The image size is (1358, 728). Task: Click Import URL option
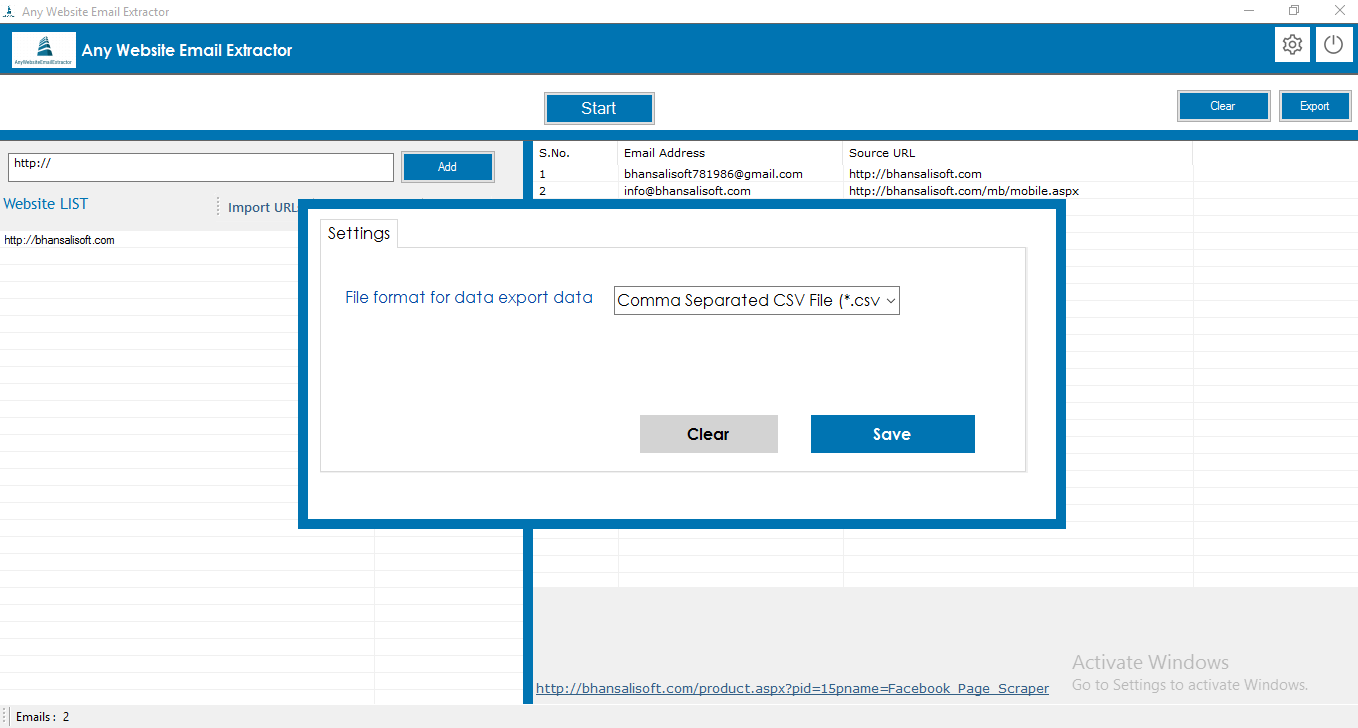pos(262,207)
